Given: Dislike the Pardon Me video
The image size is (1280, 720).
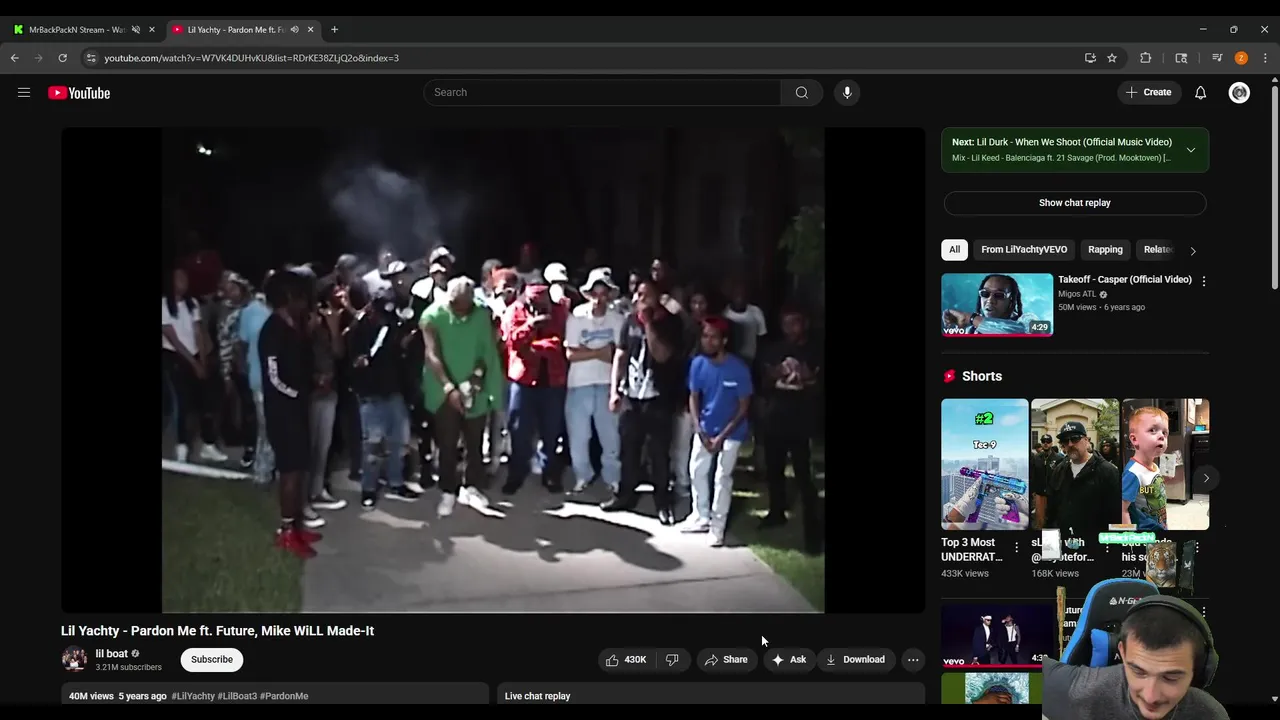Looking at the screenshot, I should click(x=672, y=659).
